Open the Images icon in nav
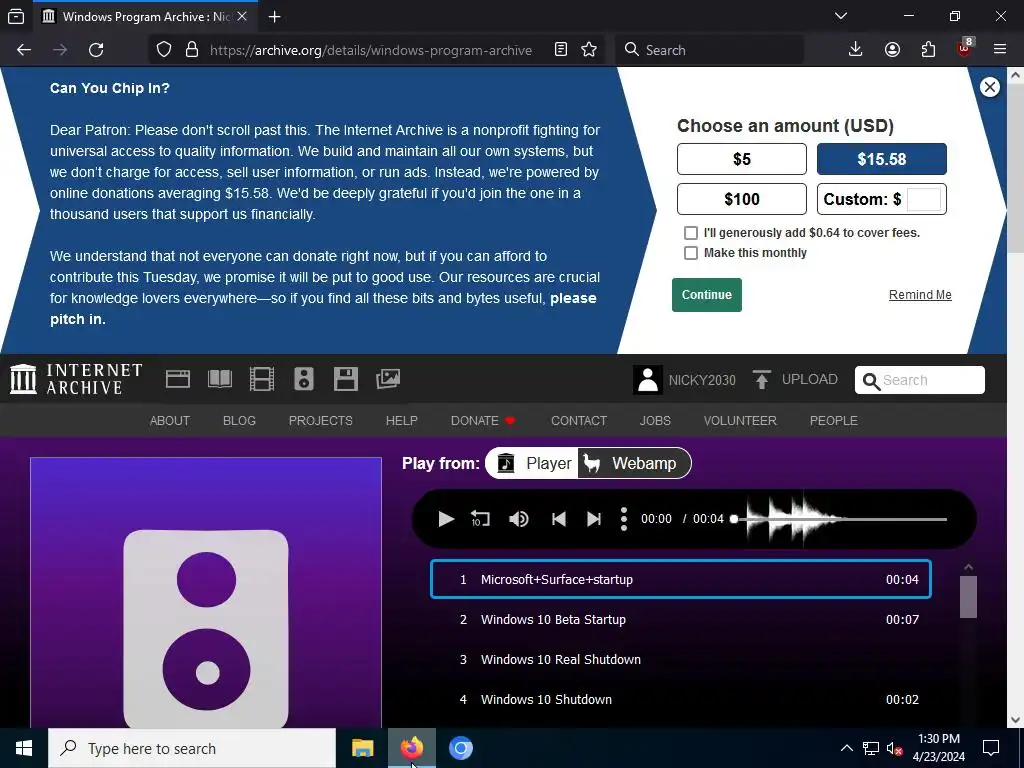This screenshot has height=768, width=1024. (388, 379)
